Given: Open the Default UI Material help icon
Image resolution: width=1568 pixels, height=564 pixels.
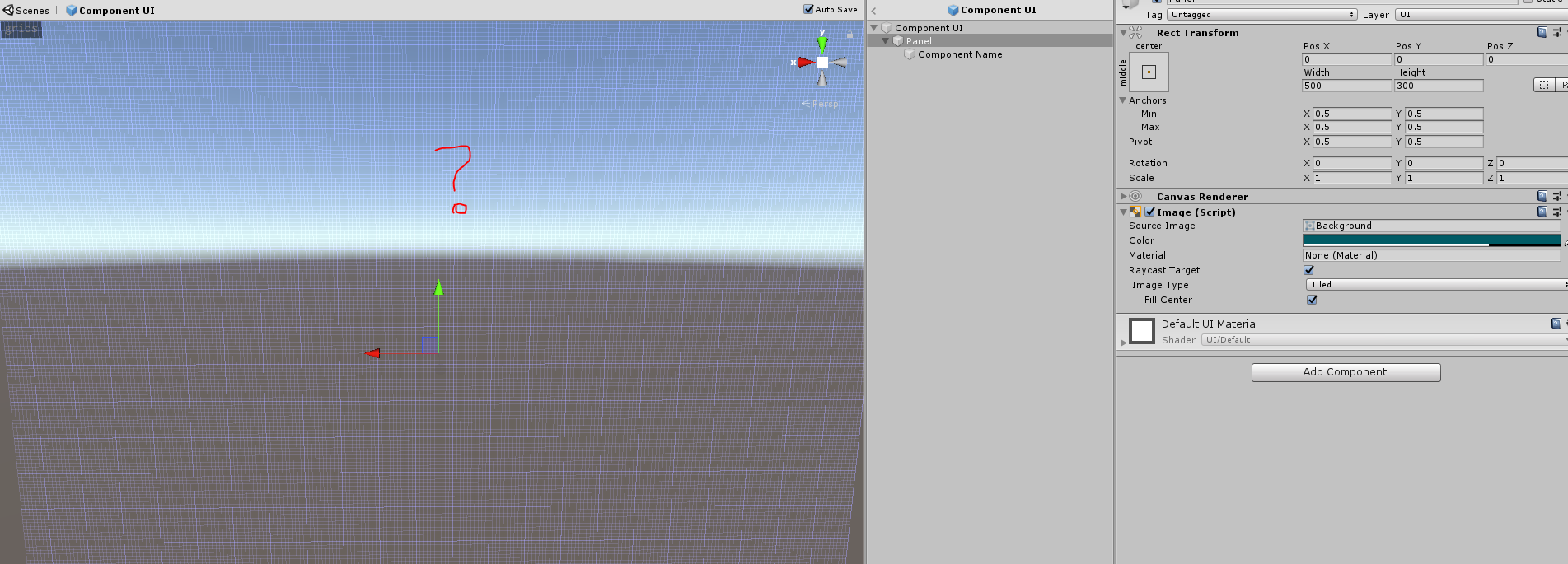Looking at the screenshot, I should point(1556,324).
